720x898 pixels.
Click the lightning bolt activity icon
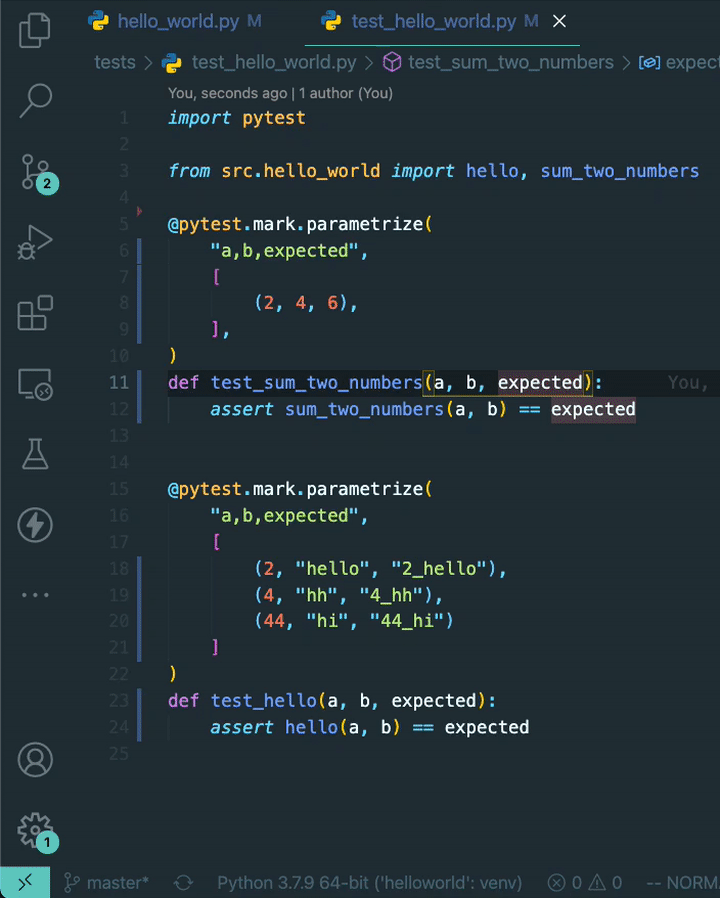click(x=35, y=525)
